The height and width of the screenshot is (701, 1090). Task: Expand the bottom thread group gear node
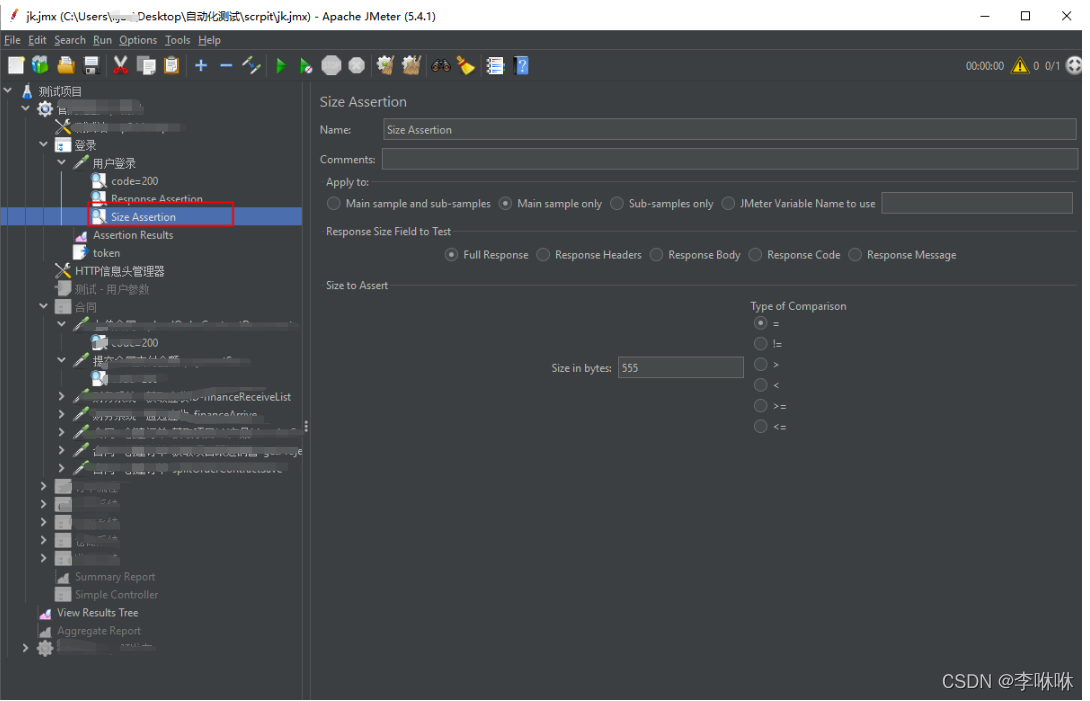[x=25, y=648]
